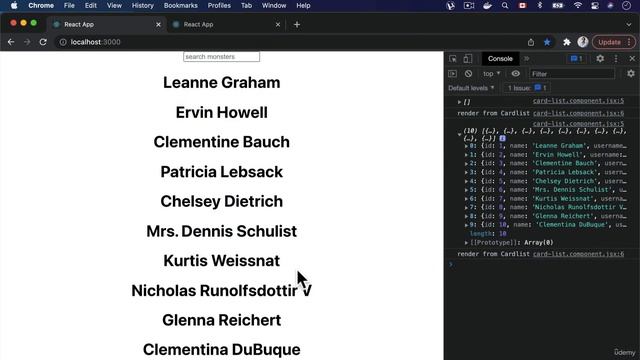Open DevTools customize three-dot menu
The height and width of the screenshot is (360, 640).
click(x=616, y=59)
